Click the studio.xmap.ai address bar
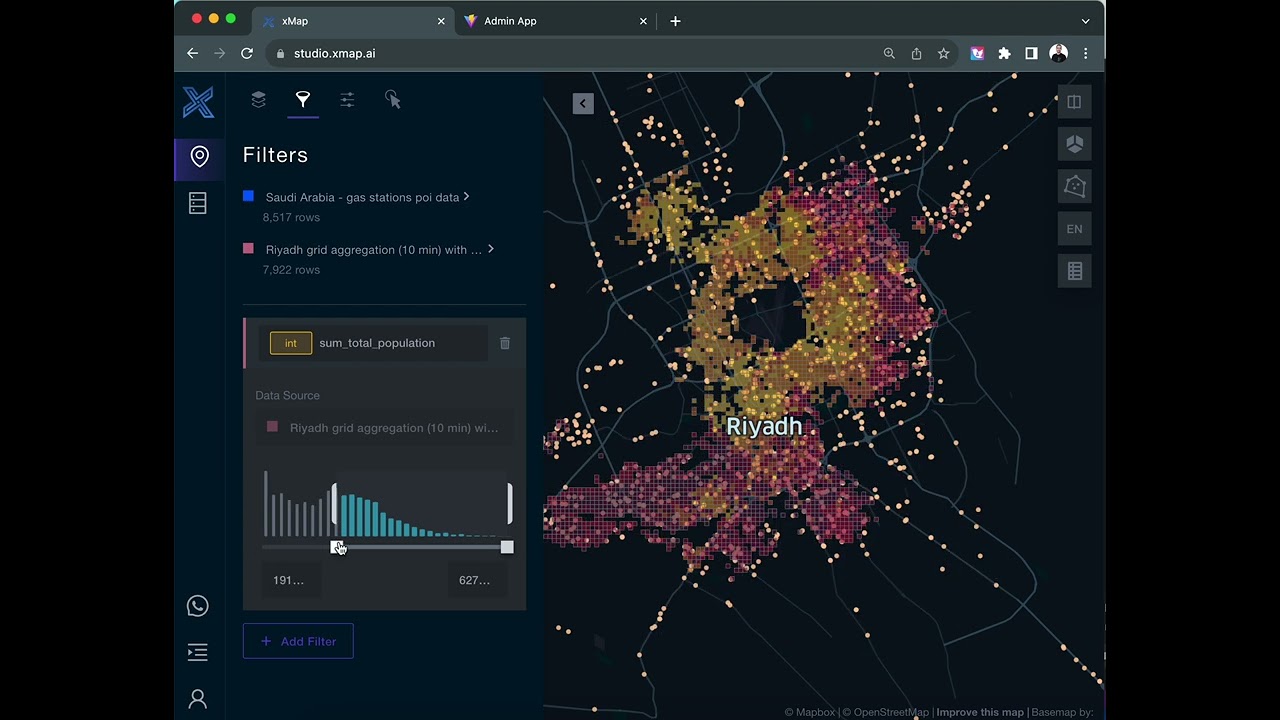This screenshot has height=720, width=1280. pyautogui.click(x=571, y=53)
